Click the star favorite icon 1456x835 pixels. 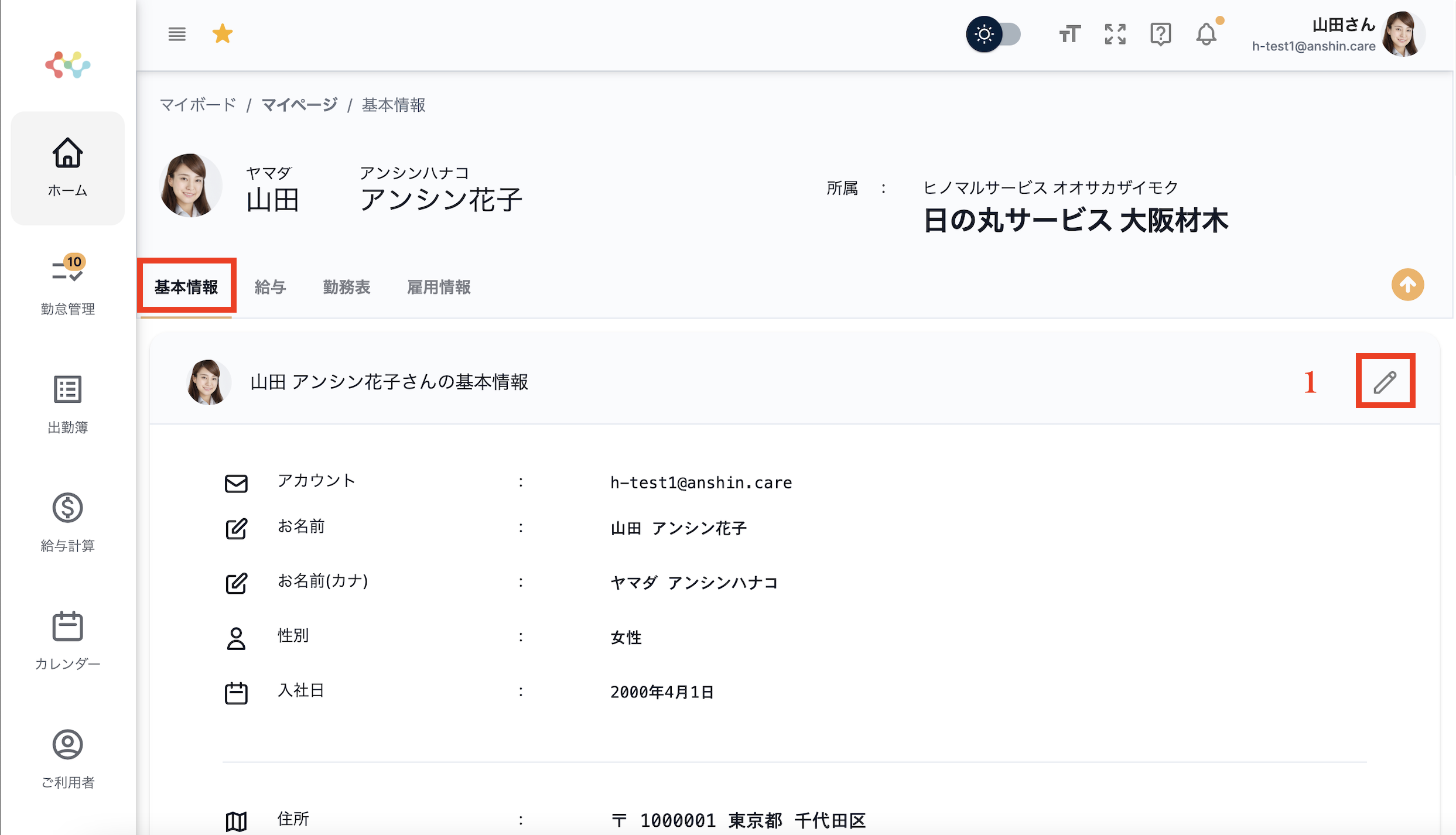click(x=222, y=33)
